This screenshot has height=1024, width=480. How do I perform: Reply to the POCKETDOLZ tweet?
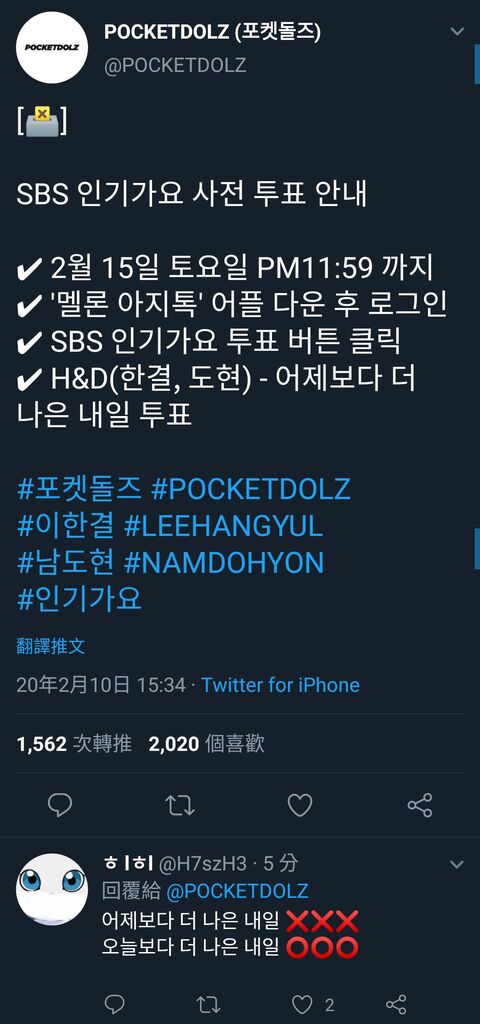click(60, 805)
